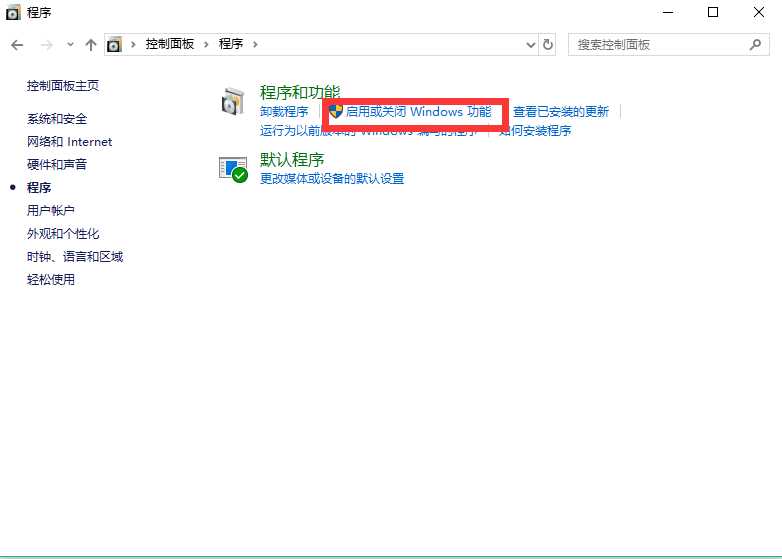Viewport: 782px width, 559px height.
Task: Click the shield icon beside 启用或关闭
Action: [336, 112]
